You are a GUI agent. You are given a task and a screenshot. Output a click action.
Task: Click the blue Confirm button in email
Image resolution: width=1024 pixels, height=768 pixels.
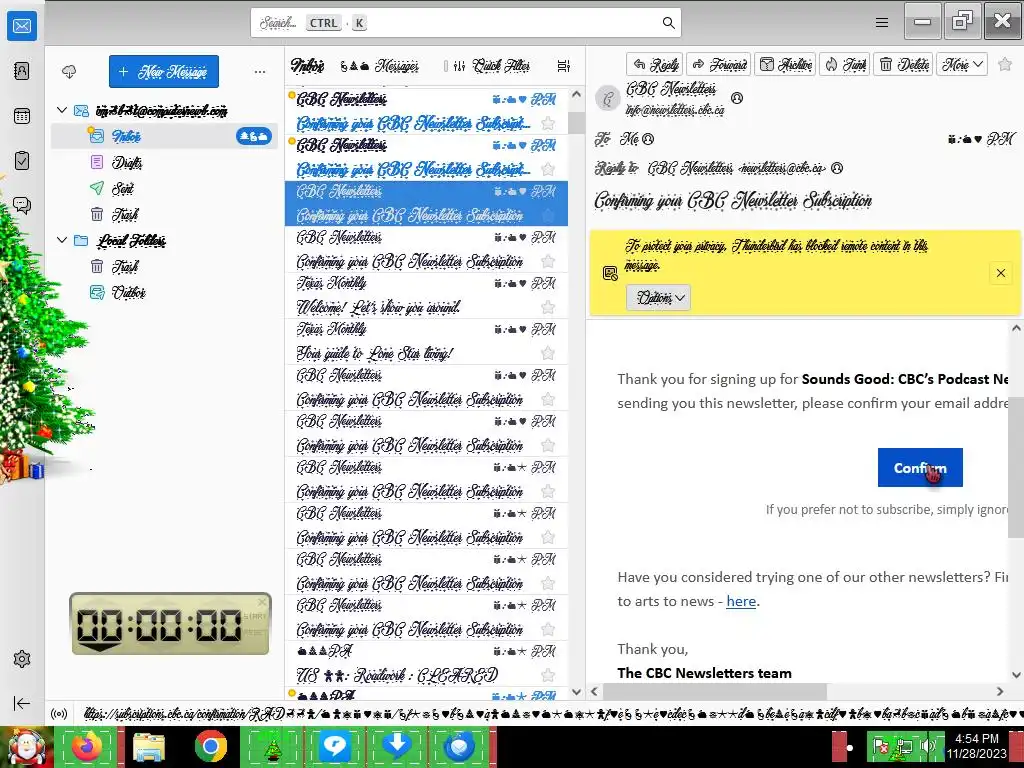point(920,468)
